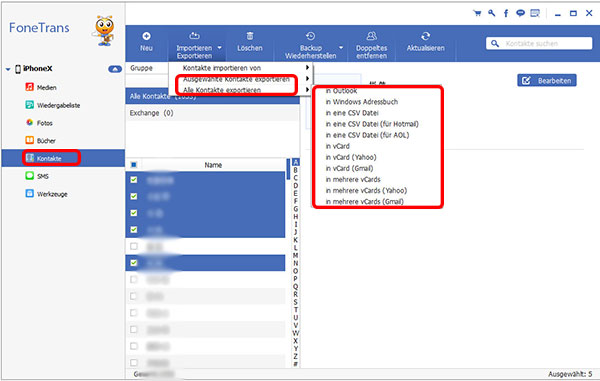Click the FoneTrans mascot logo
The width and height of the screenshot is (600, 381).
[x=104, y=31]
